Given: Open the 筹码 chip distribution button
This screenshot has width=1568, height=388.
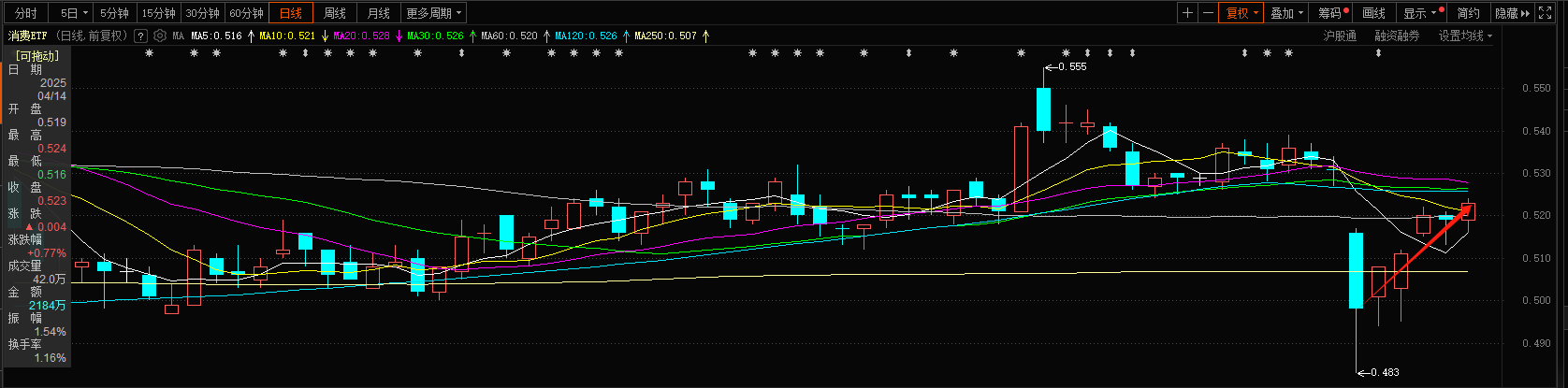Looking at the screenshot, I should [x=1332, y=13].
